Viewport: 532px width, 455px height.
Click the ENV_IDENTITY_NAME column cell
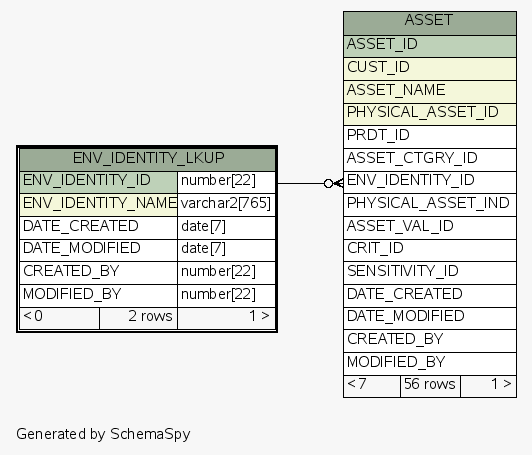[99, 205]
